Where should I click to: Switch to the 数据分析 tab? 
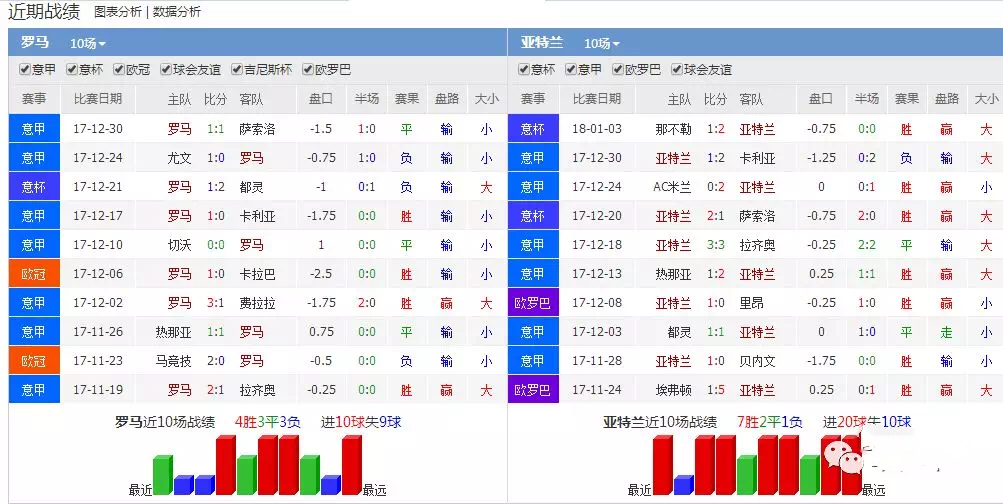[176, 12]
